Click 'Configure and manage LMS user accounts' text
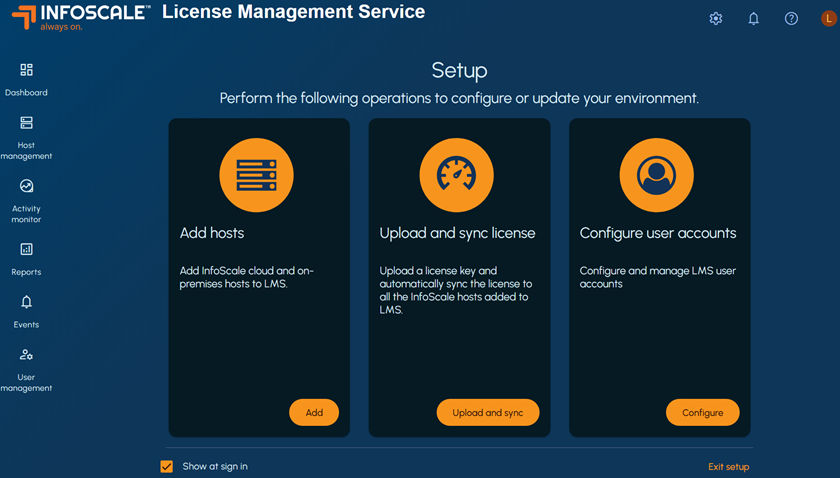Screen dimensions: 840x478 point(658,277)
